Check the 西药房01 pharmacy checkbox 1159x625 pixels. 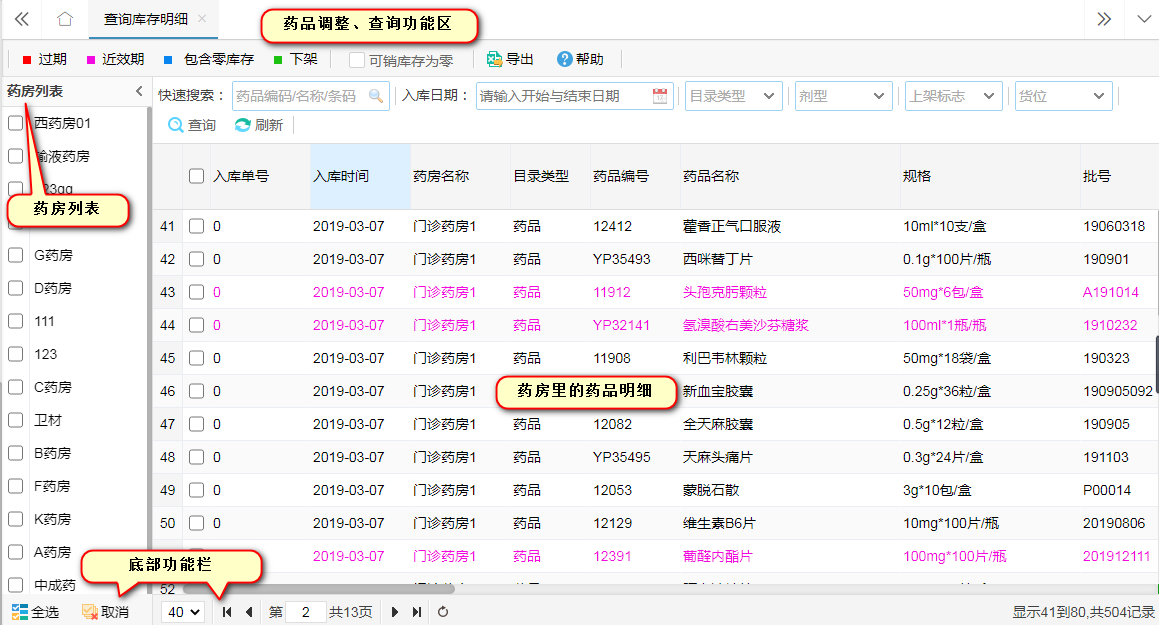click(16, 123)
